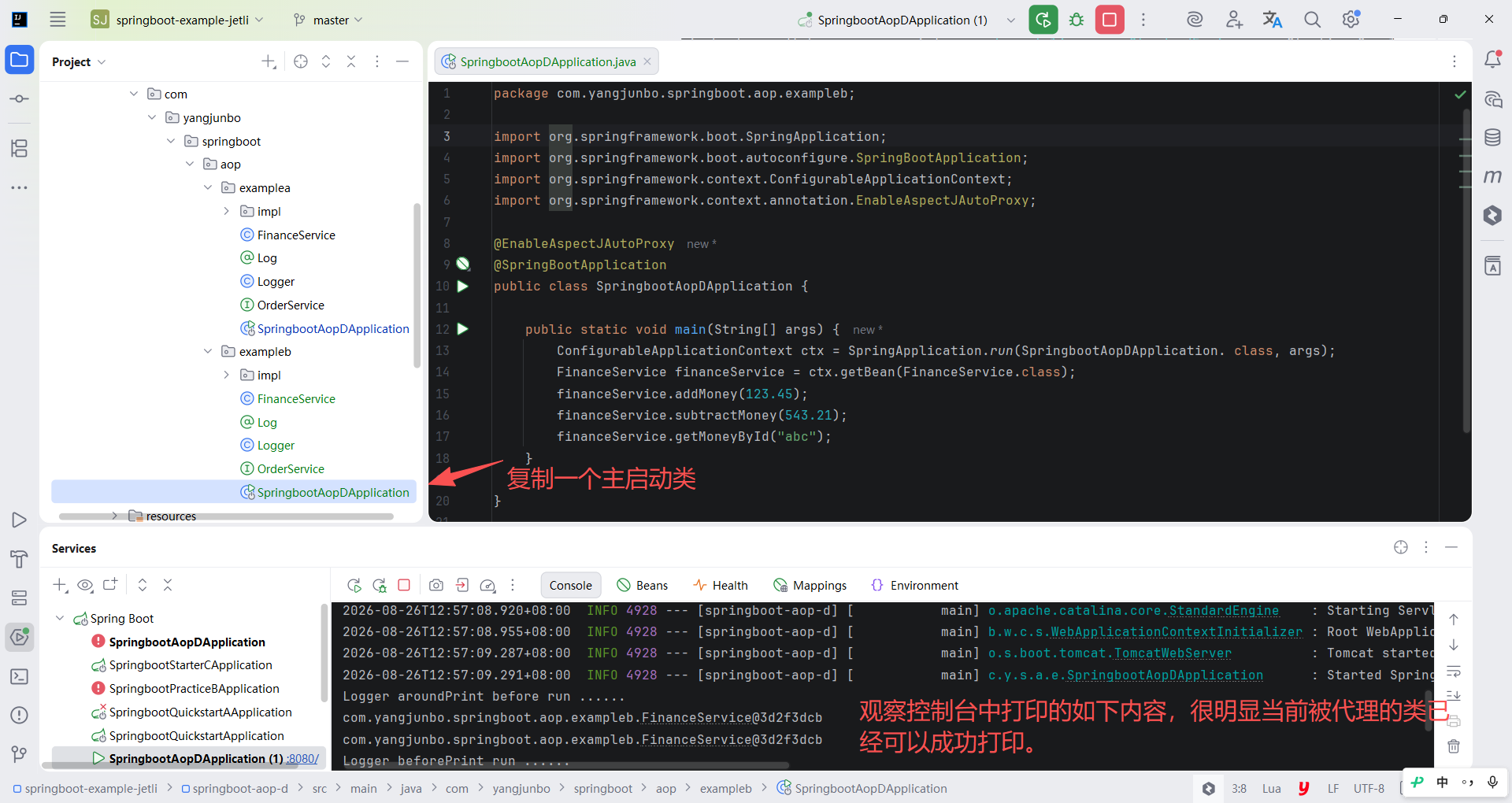Screen dimensions: 1512x803
Task: Open the run configuration dropdown arrow
Action: click(1011, 20)
